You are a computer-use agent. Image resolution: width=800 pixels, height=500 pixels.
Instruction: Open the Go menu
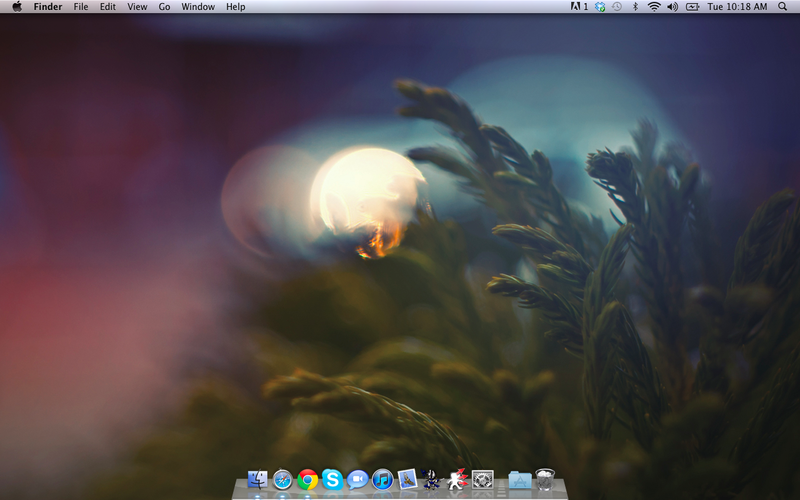click(x=164, y=7)
